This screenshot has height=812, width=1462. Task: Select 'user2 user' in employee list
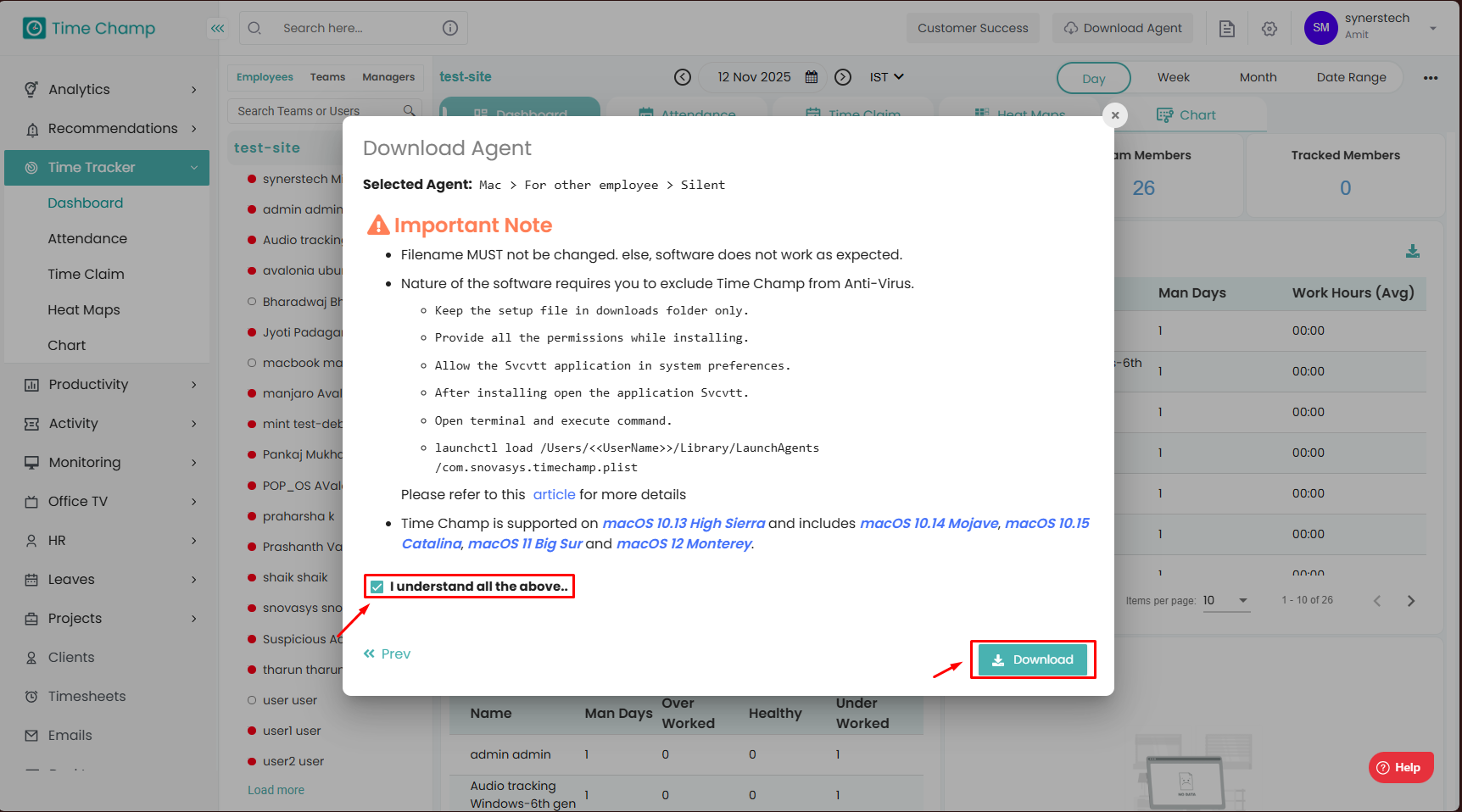point(293,762)
